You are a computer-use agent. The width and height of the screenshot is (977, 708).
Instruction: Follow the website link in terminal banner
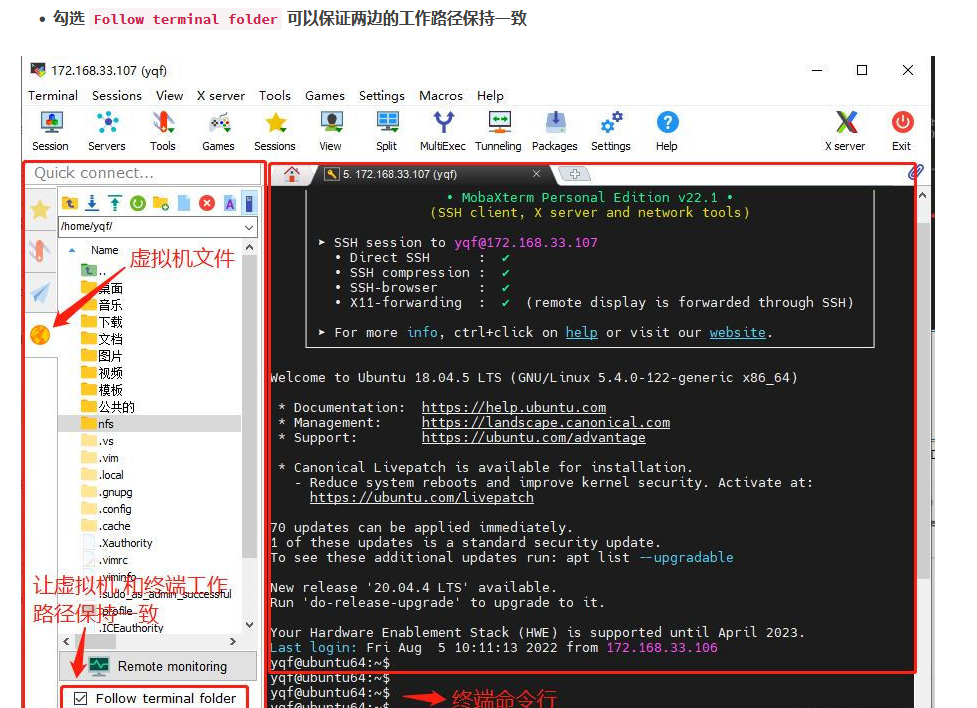tap(737, 332)
